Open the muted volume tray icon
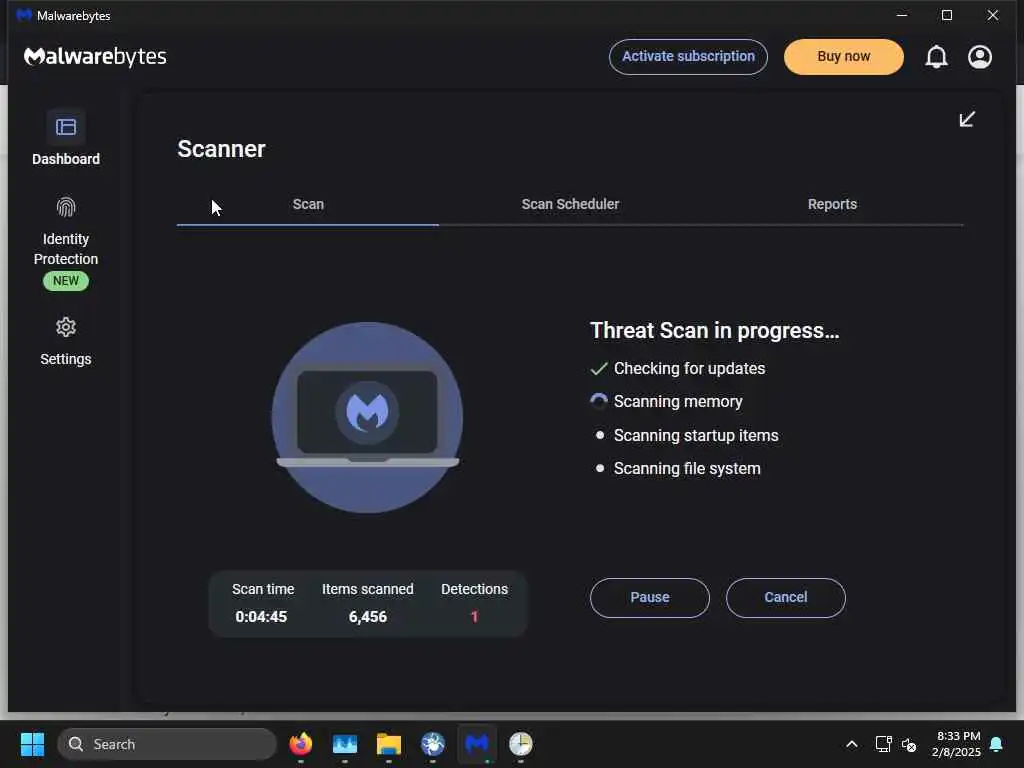This screenshot has width=1024, height=768. pyautogui.click(x=909, y=744)
